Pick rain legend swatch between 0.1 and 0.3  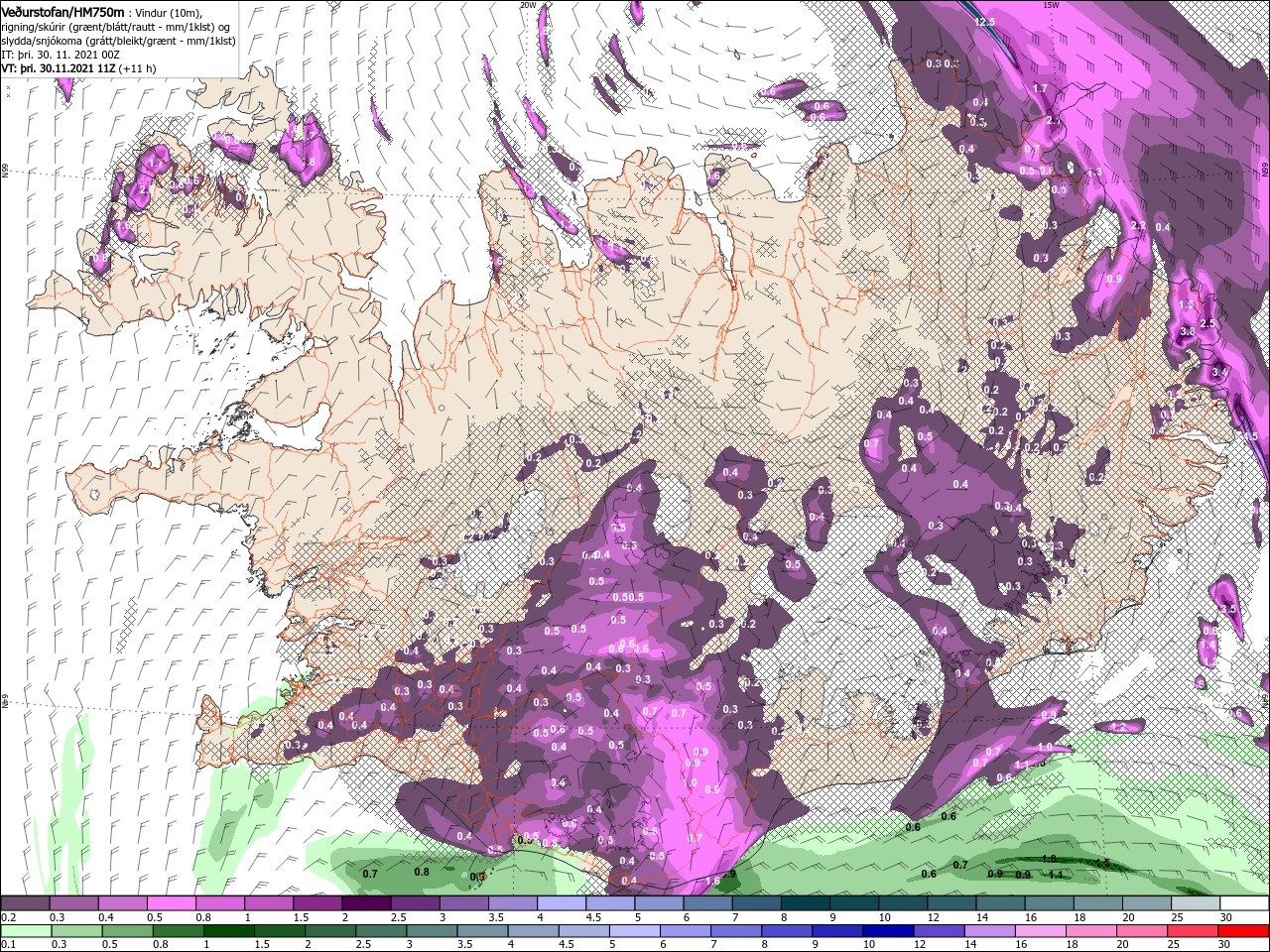pyautogui.click(x=26, y=932)
